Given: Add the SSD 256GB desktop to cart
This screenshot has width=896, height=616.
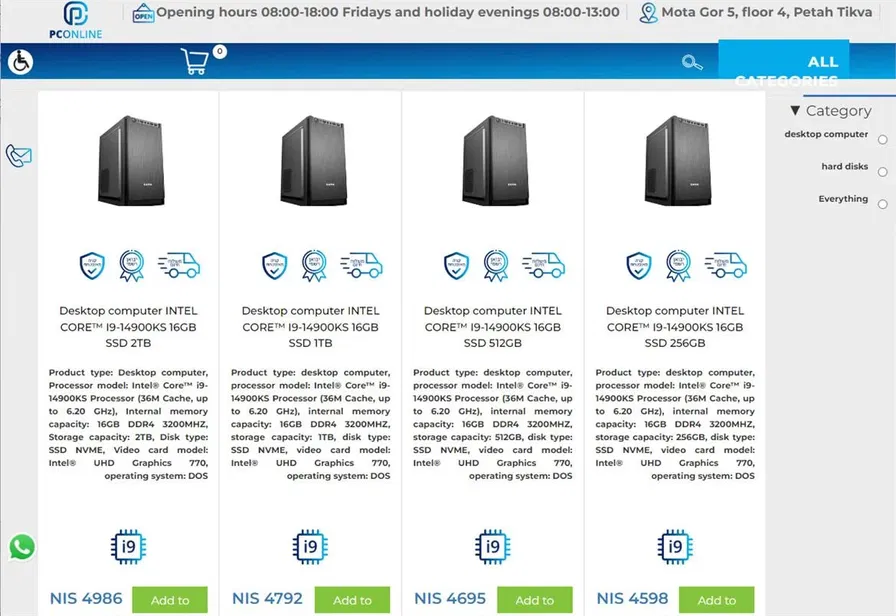Looking at the screenshot, I should tap(716, 600).
